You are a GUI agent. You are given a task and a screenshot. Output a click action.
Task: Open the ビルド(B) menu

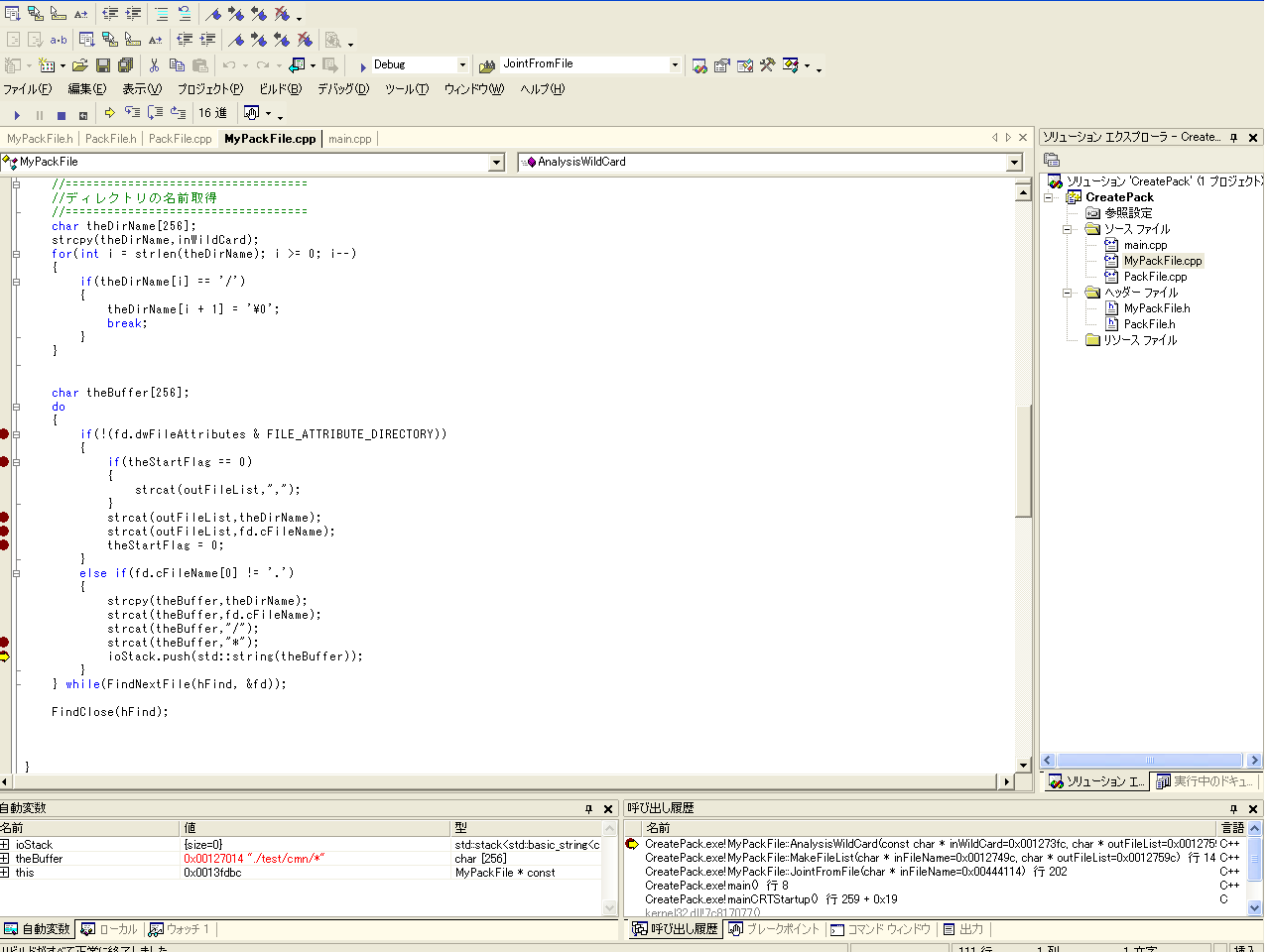[x=280, y=89]
